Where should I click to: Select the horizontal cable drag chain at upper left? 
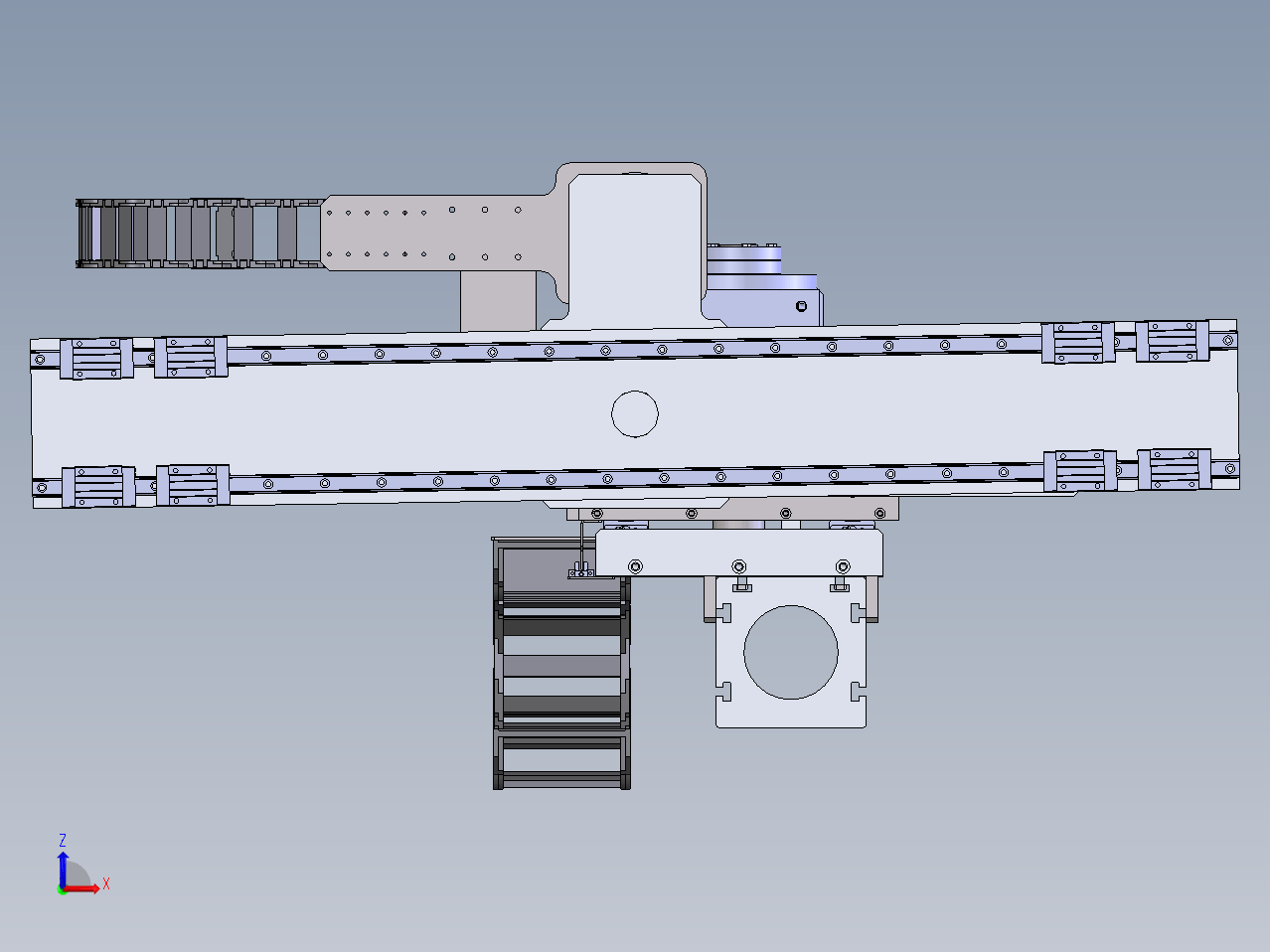(x=199, y=234)
